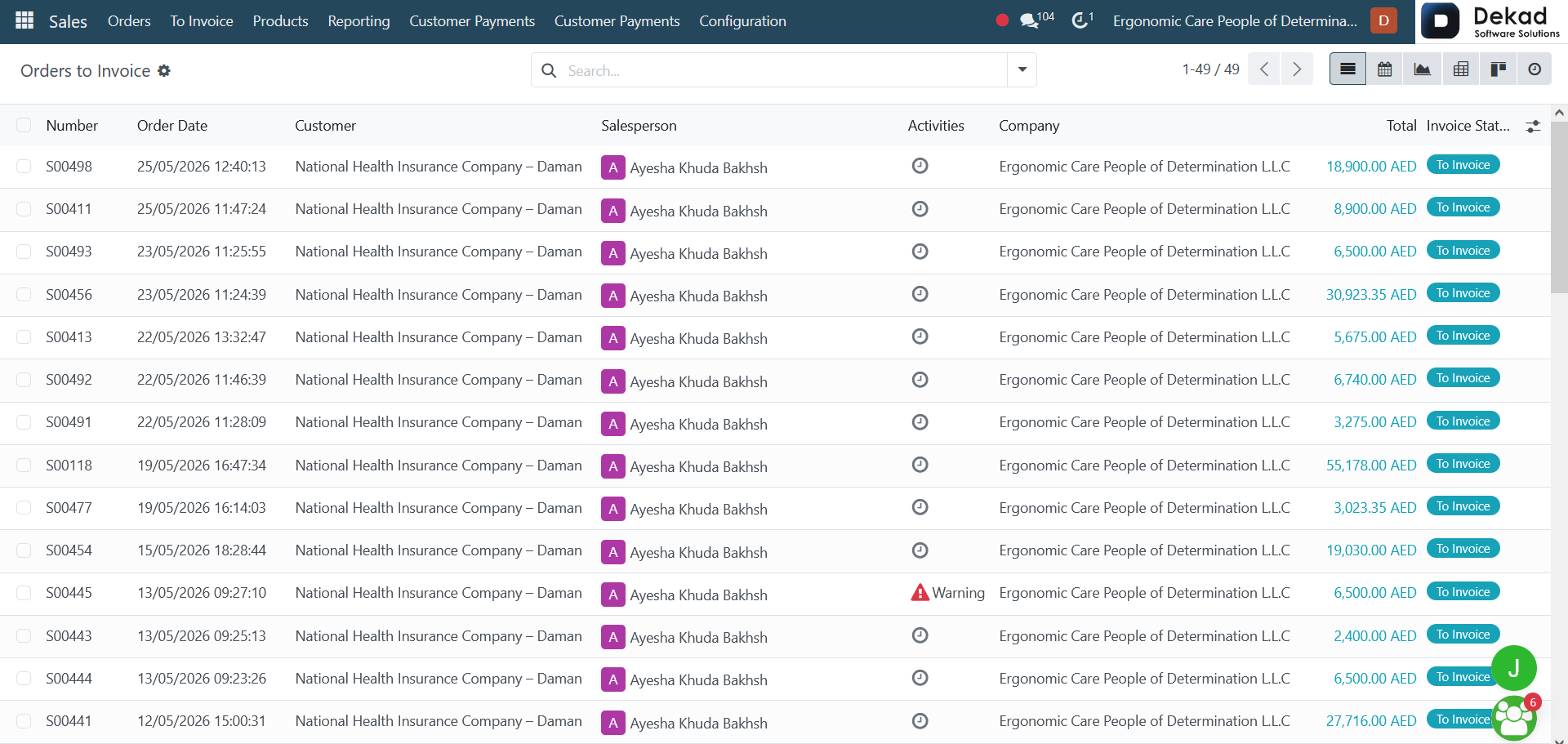Image resolution: width=1568 pixels, height=744 pixels.
Task: Open activity clock for order S00441
Action: tap(920, 721)
